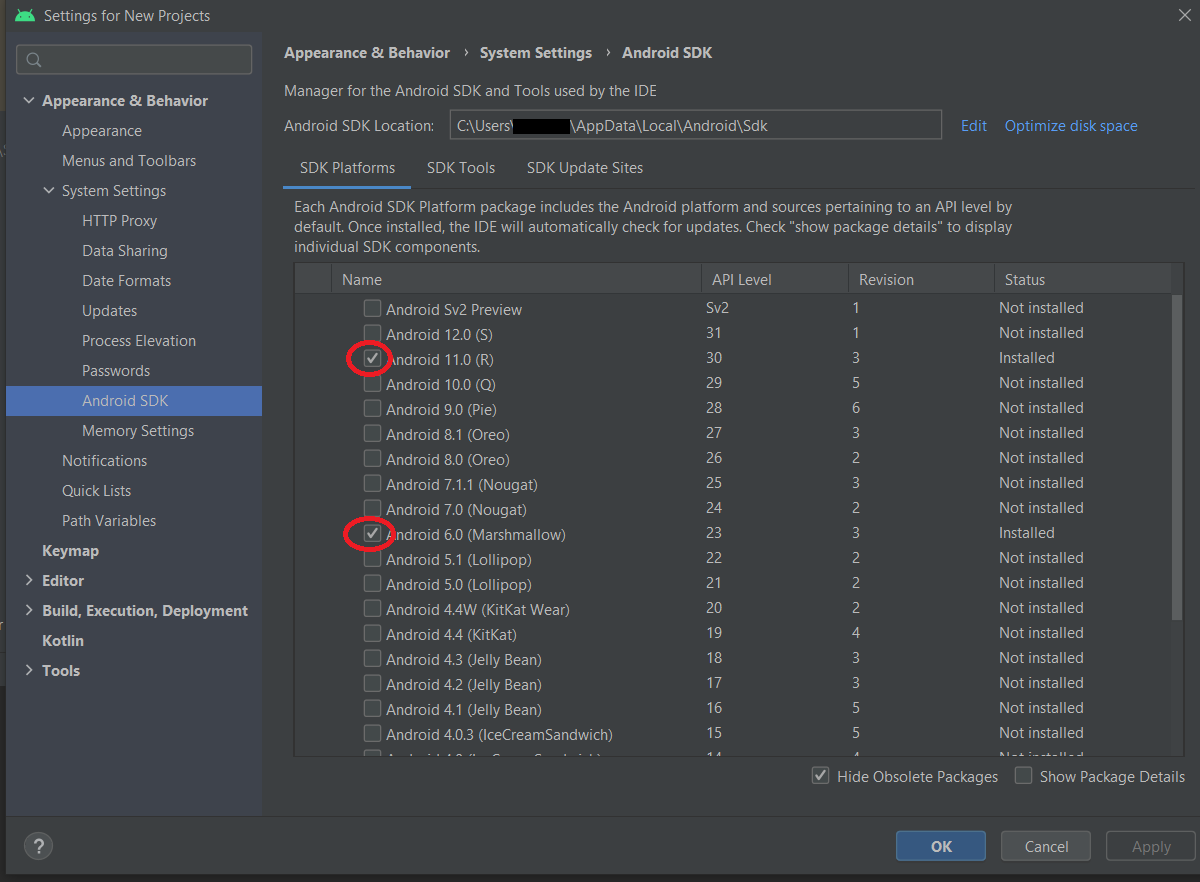The height and width of the screenshot is (882, 1200).
Task: Sort by the API Level column header
Action: (x=775, y=279)
